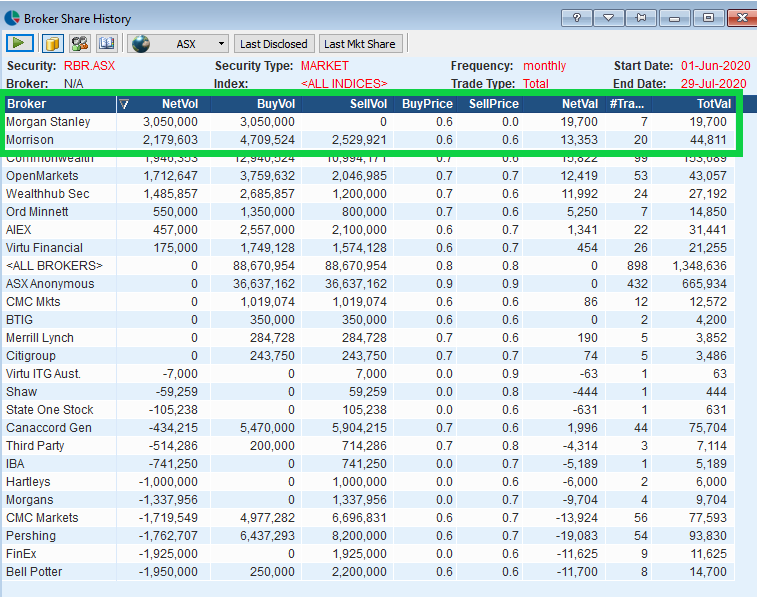Select the Ord Minnett broker row
757x597 pixels.
tap(369, 211)
